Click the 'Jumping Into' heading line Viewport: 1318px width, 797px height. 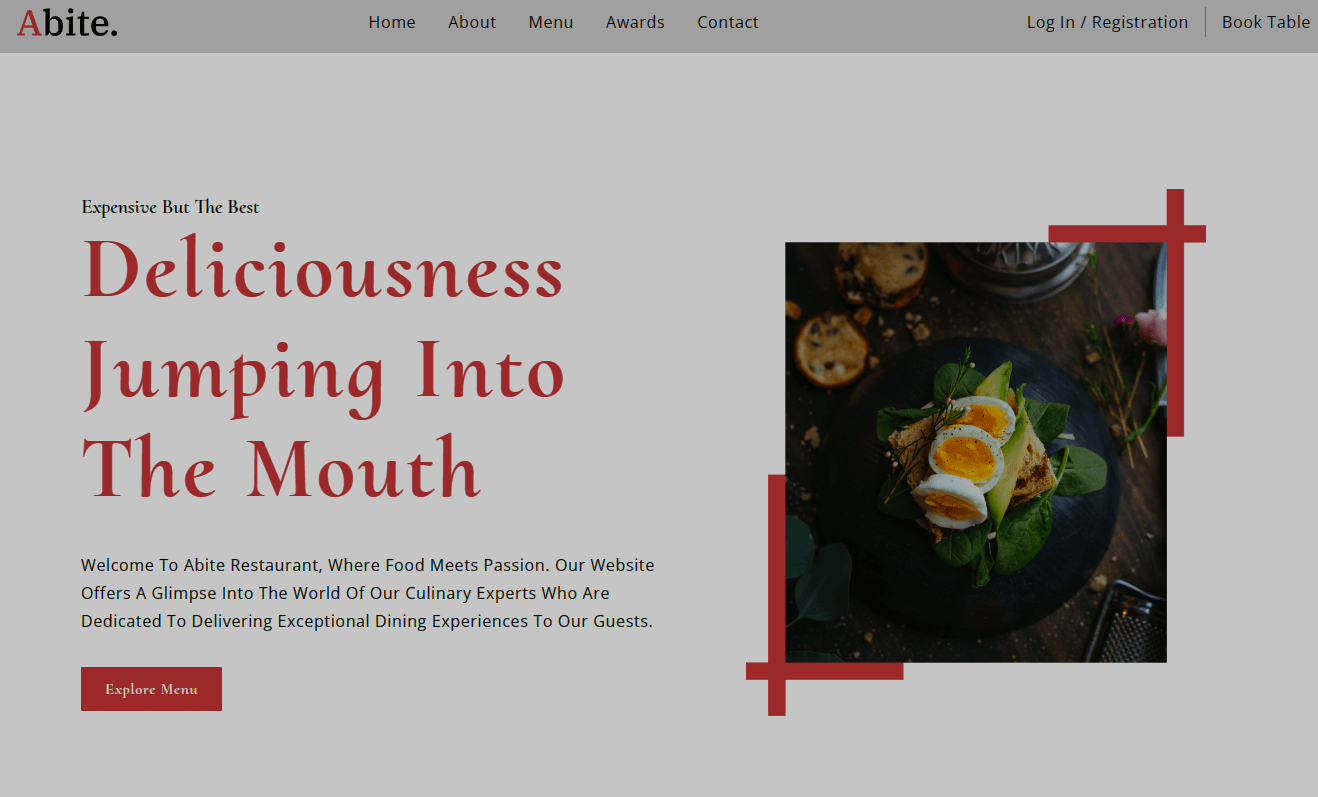[x=323, y=374]
